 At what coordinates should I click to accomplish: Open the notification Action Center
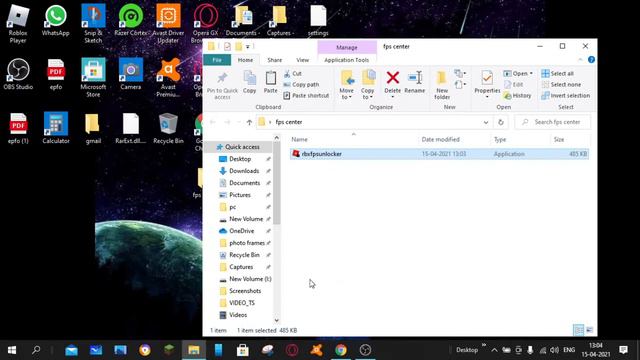click(623, 350)
